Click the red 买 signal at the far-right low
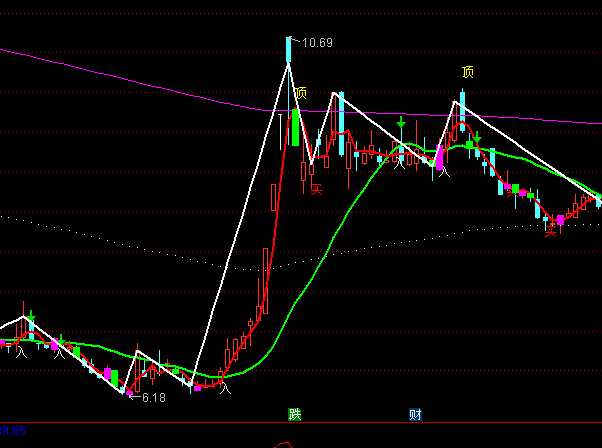This screenshot has width=602, height=448. (550, 231)
